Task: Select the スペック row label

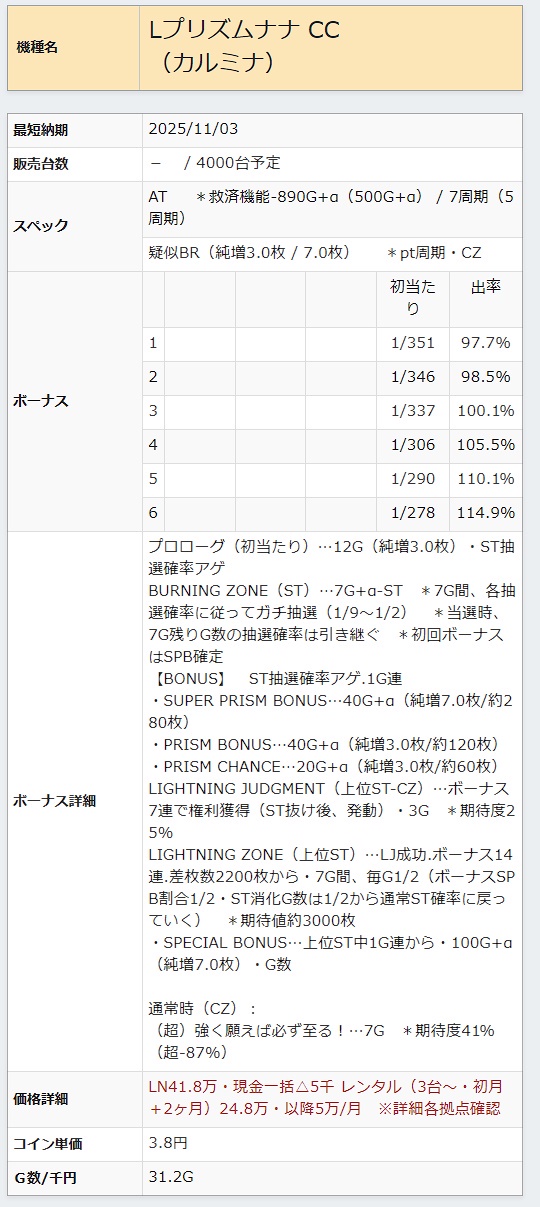Action: coord(41,226)
